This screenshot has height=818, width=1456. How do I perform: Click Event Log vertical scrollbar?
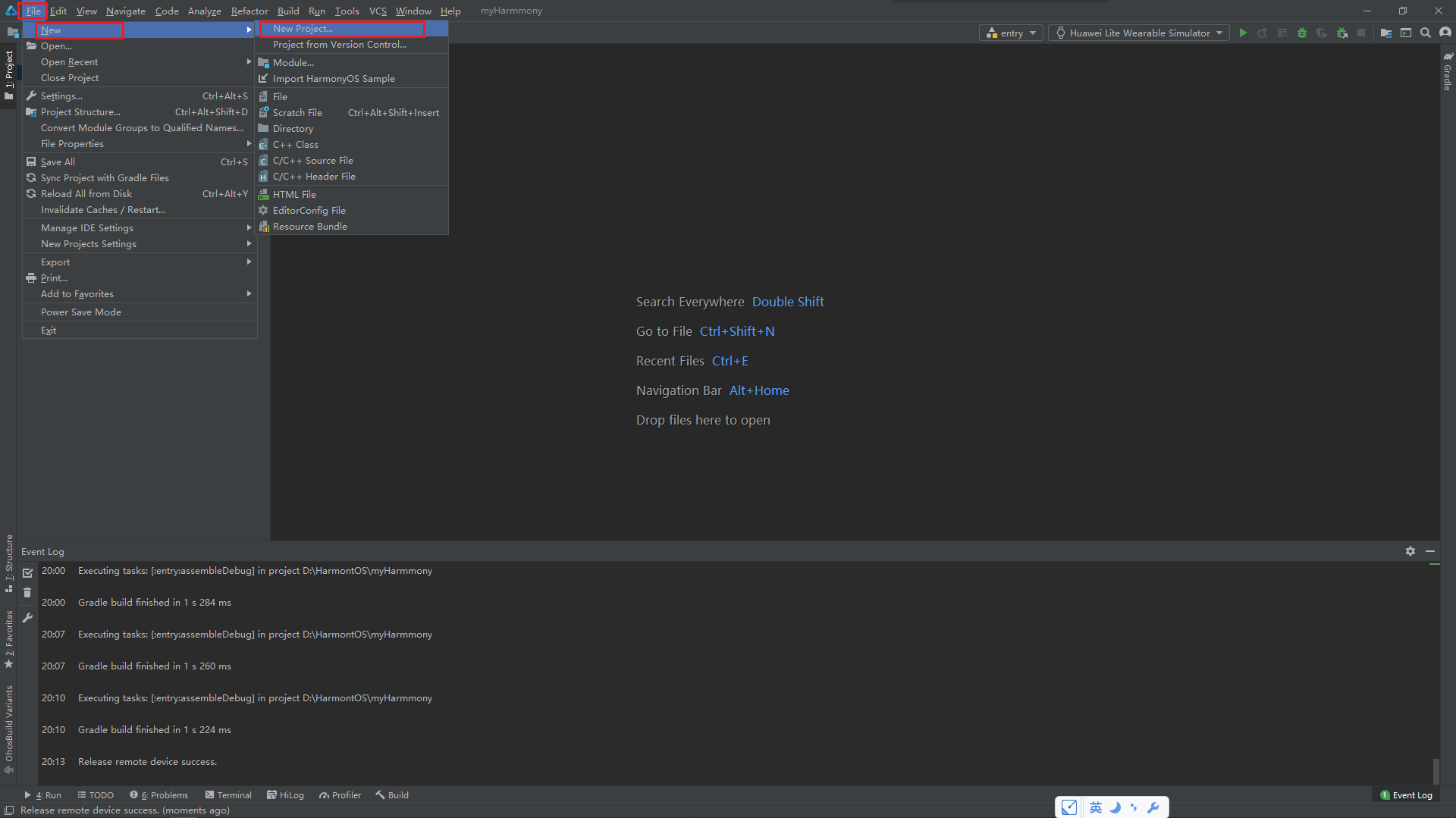(1435, 772)
